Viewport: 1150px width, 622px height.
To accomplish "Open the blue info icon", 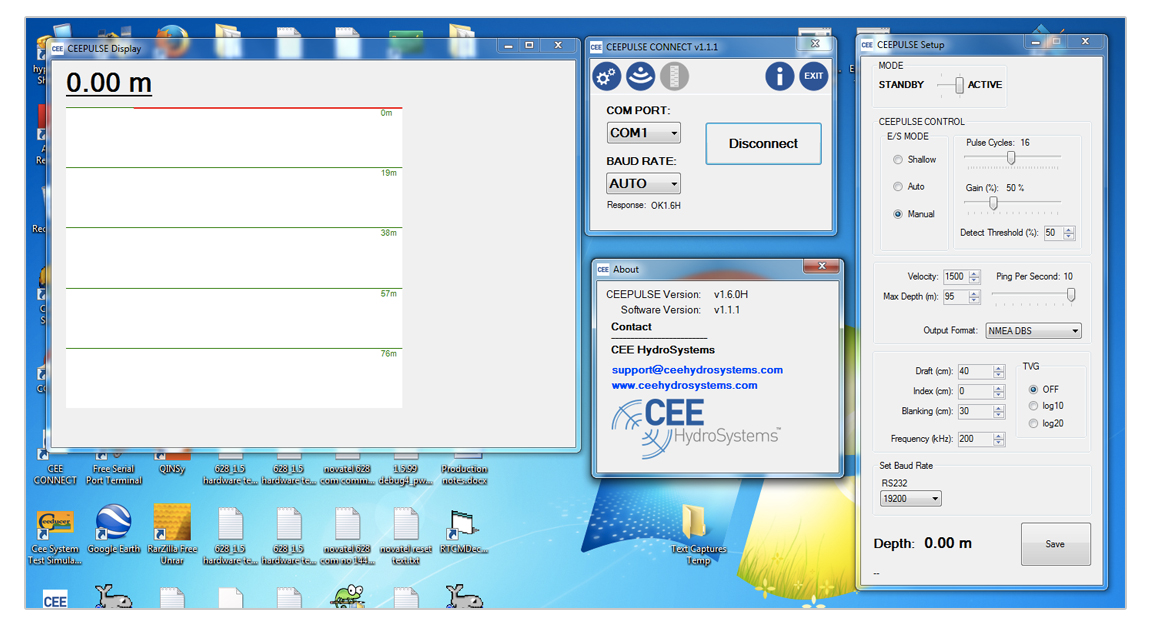I will (780, 76).
